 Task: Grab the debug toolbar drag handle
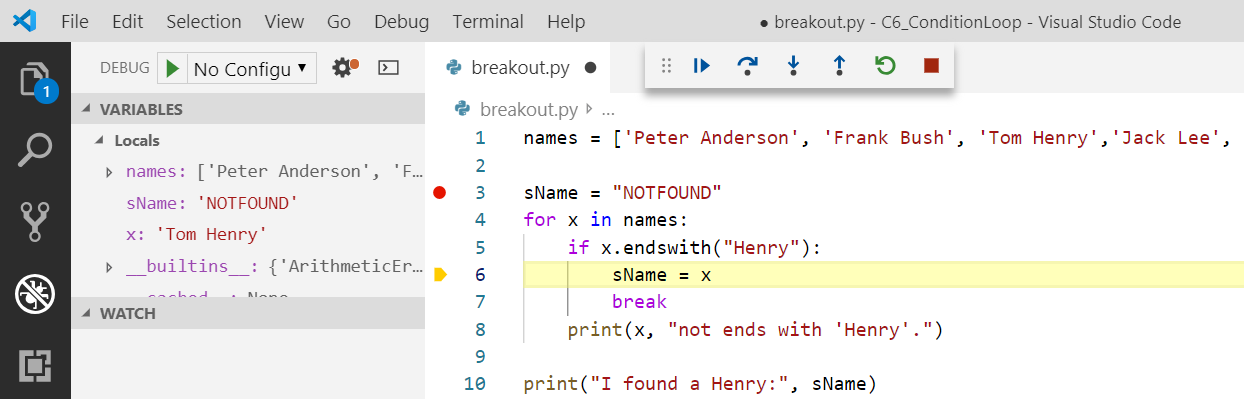(x=666, y=66)
